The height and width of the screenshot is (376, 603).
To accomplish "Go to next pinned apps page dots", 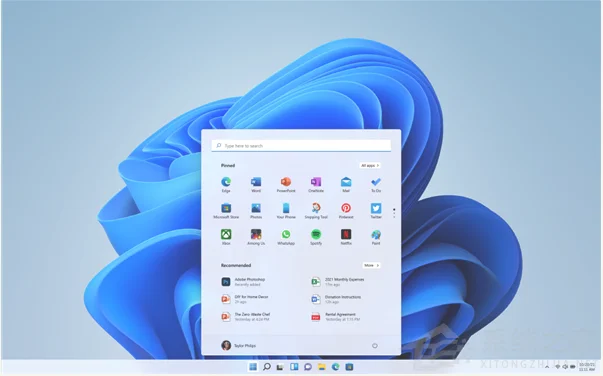I will click(394, 213).
